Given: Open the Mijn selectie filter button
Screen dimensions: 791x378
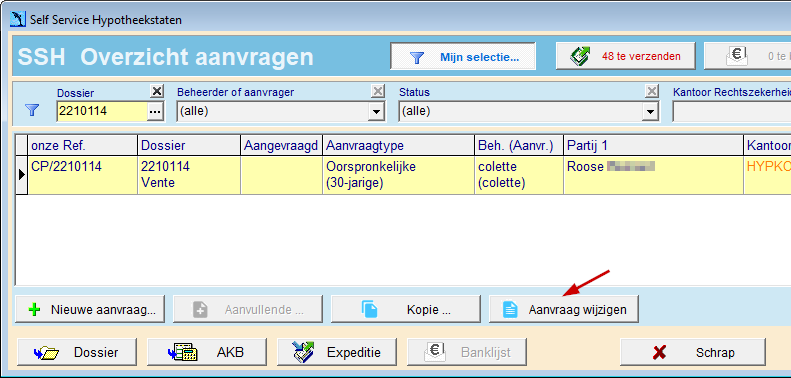Looking at the screenshot, I should pos(463,57).
